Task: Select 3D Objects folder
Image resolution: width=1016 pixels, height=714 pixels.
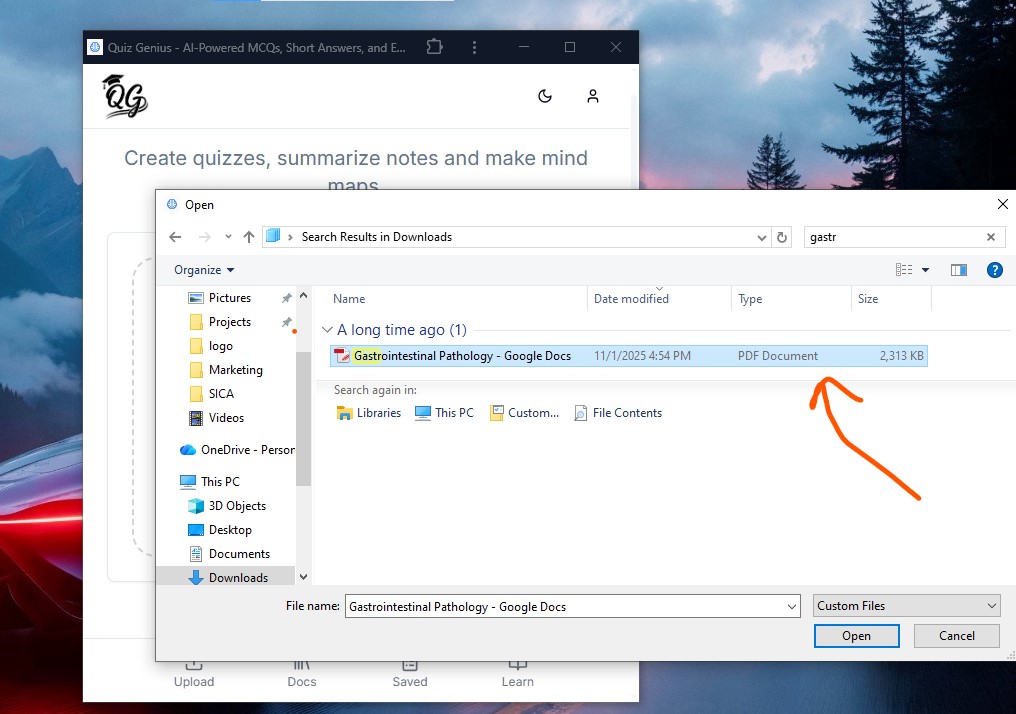Action: (x=237, y=506)
